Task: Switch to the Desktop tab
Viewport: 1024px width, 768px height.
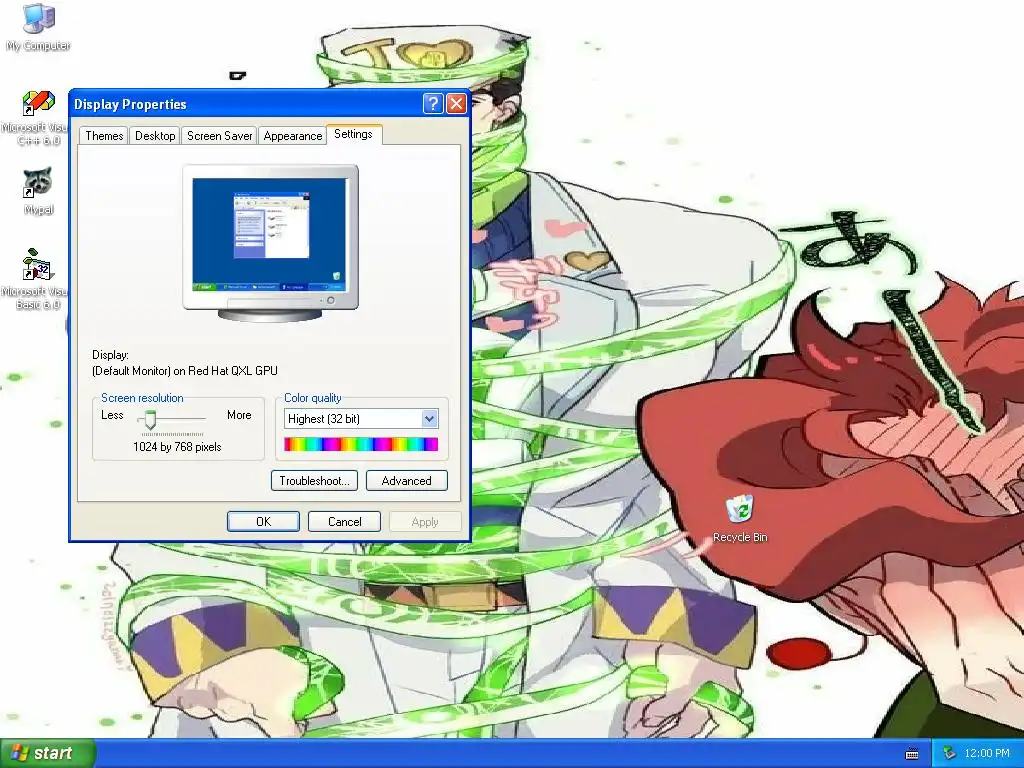Action: pos(155,136)
